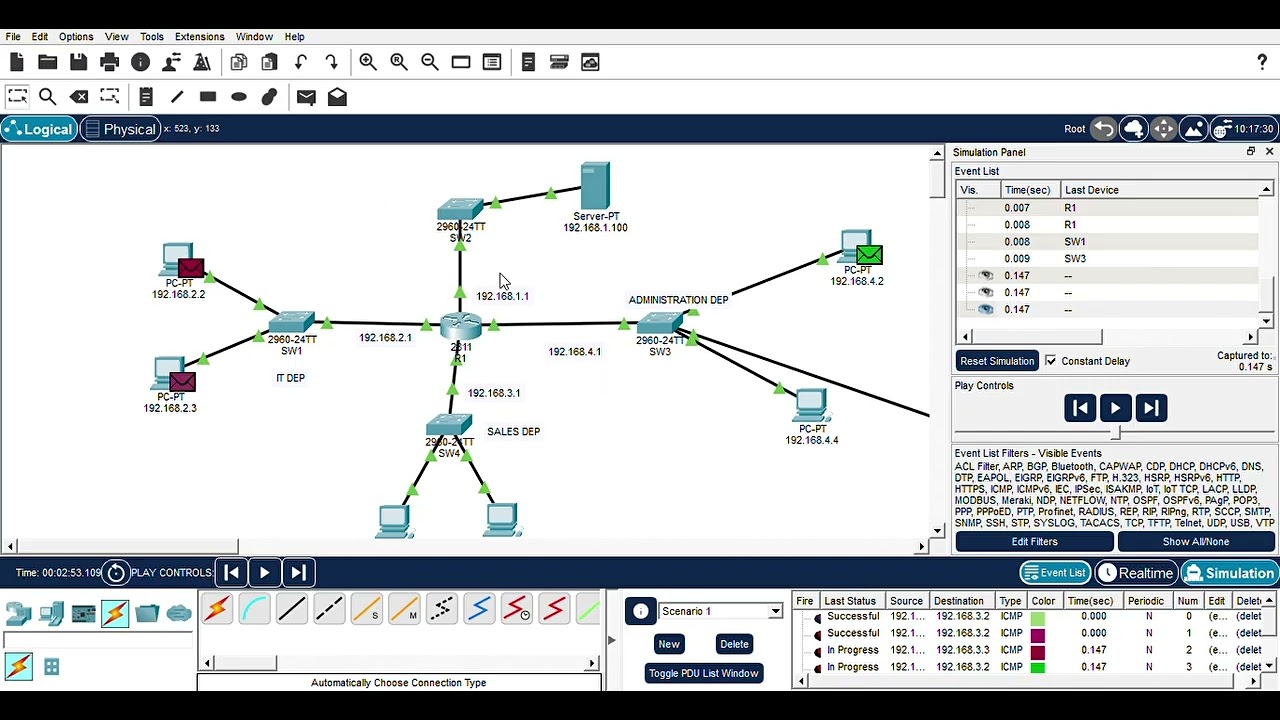Click router R1 in the topology

point(461,325)
